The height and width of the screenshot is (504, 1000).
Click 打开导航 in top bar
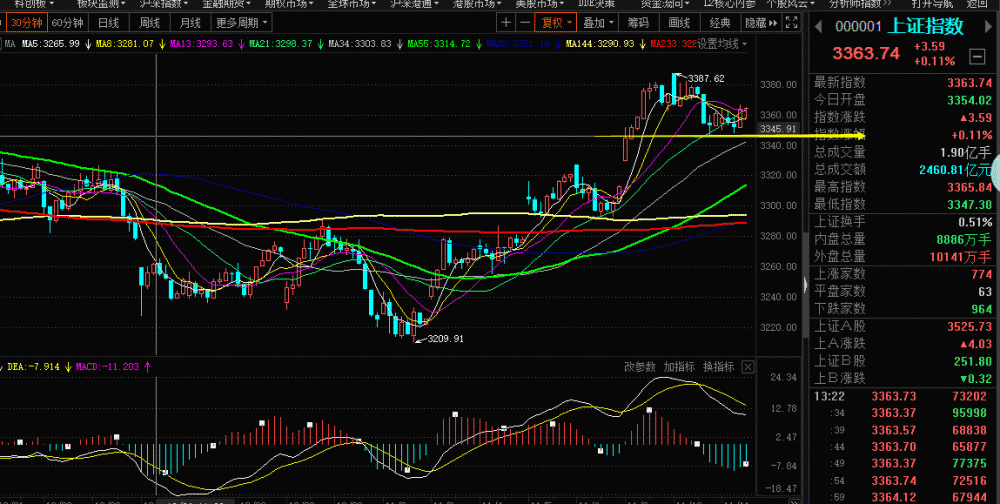pos(932,3)
